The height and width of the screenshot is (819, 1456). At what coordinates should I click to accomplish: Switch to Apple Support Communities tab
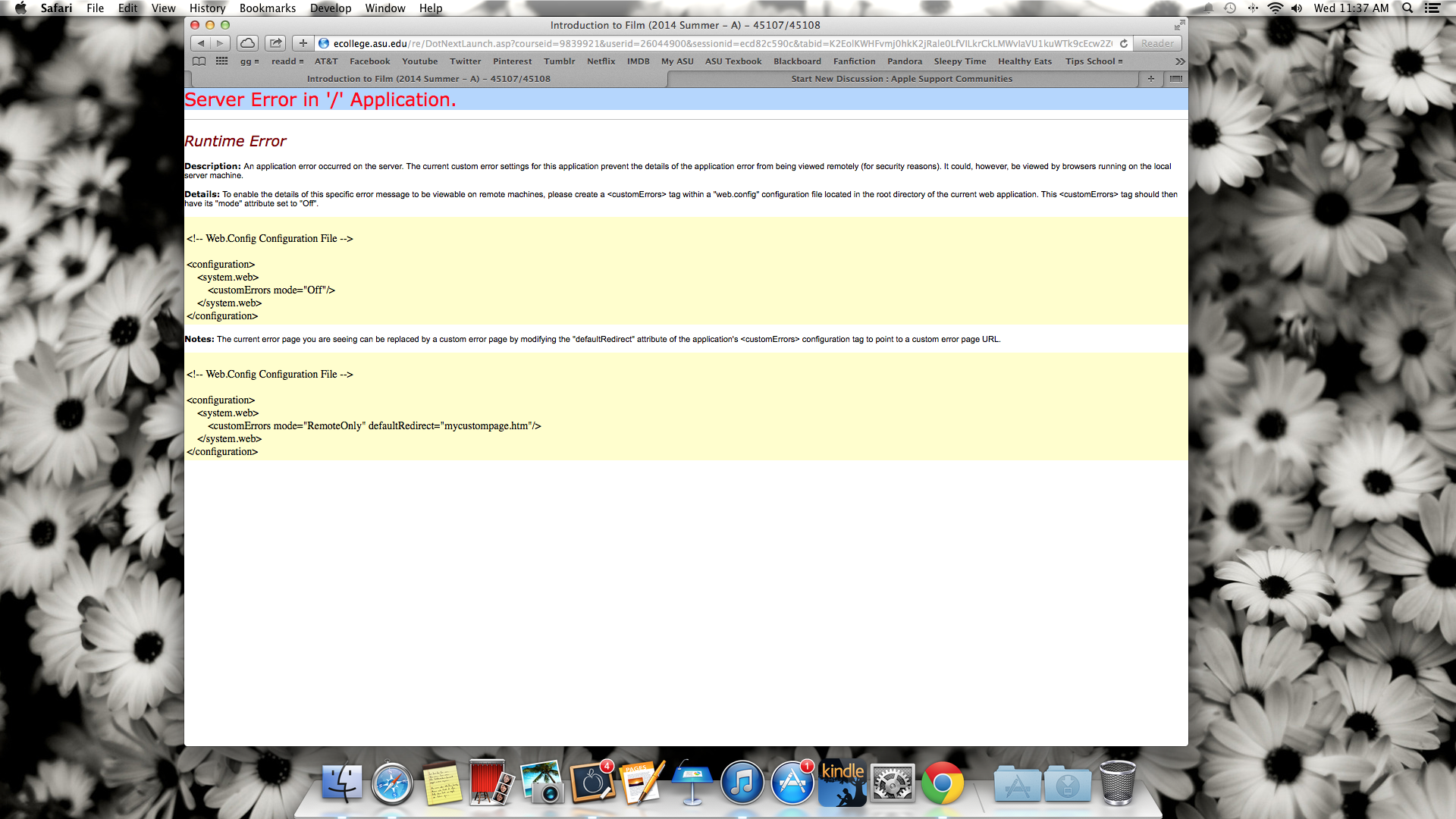[x=901, y=79]
